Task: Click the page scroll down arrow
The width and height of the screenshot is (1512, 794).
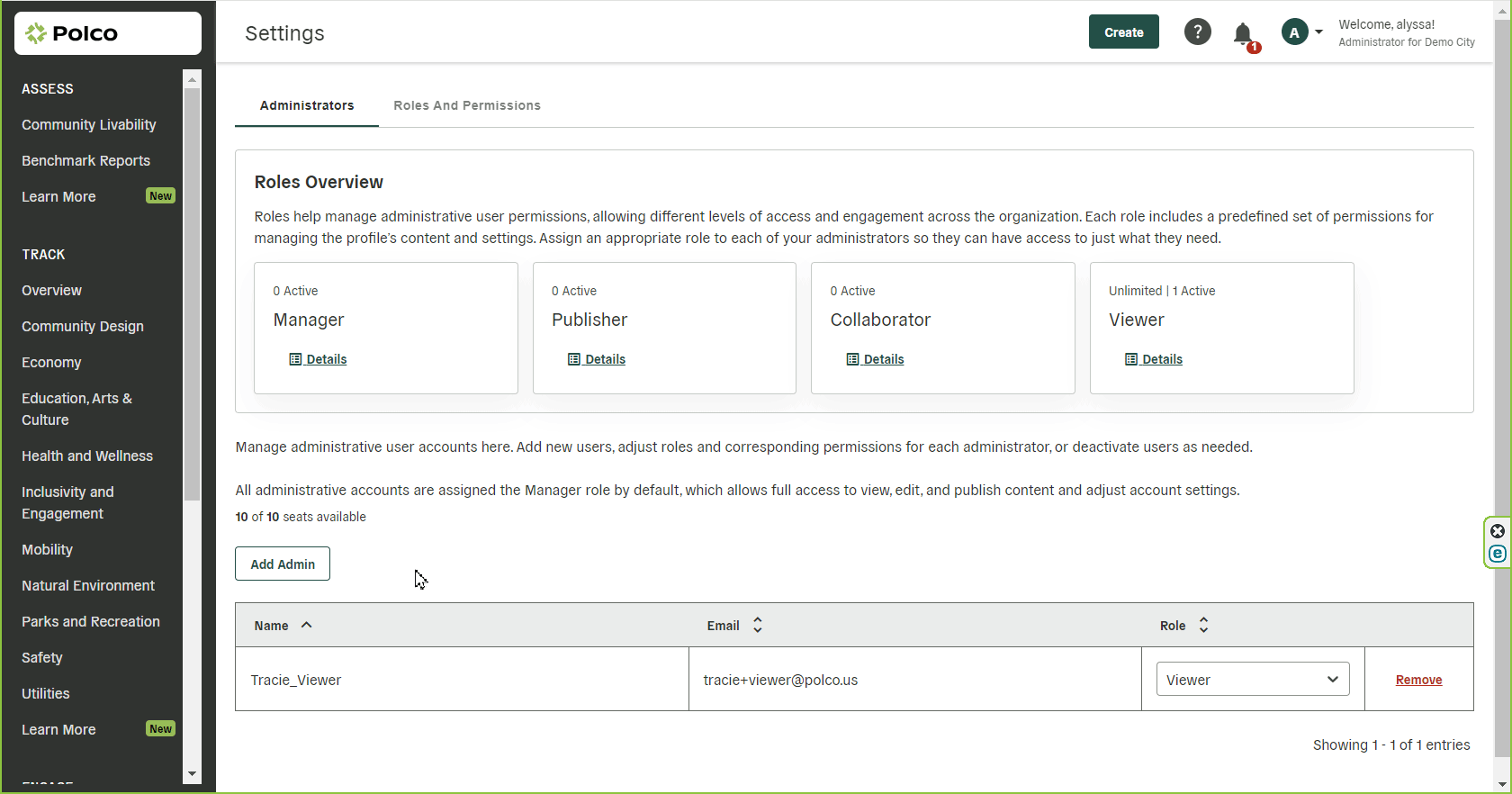Action: 1502,785
